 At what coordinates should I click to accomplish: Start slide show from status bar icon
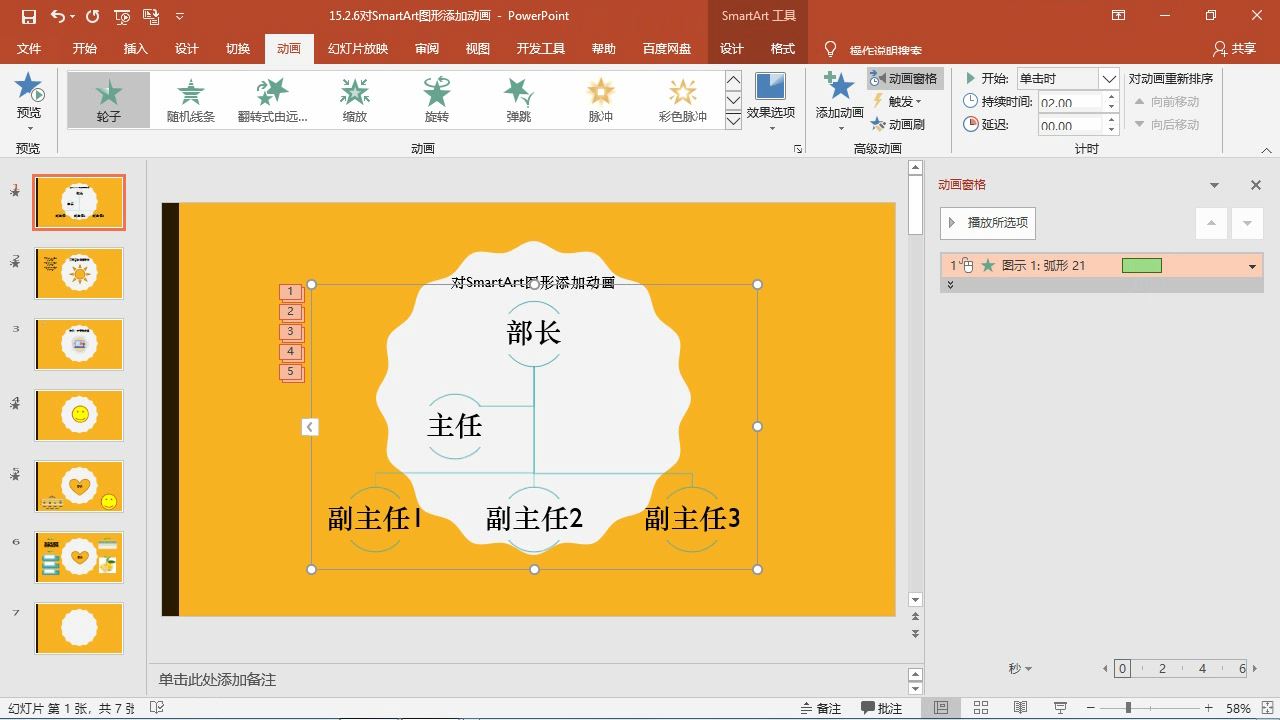pos(1061,708)
